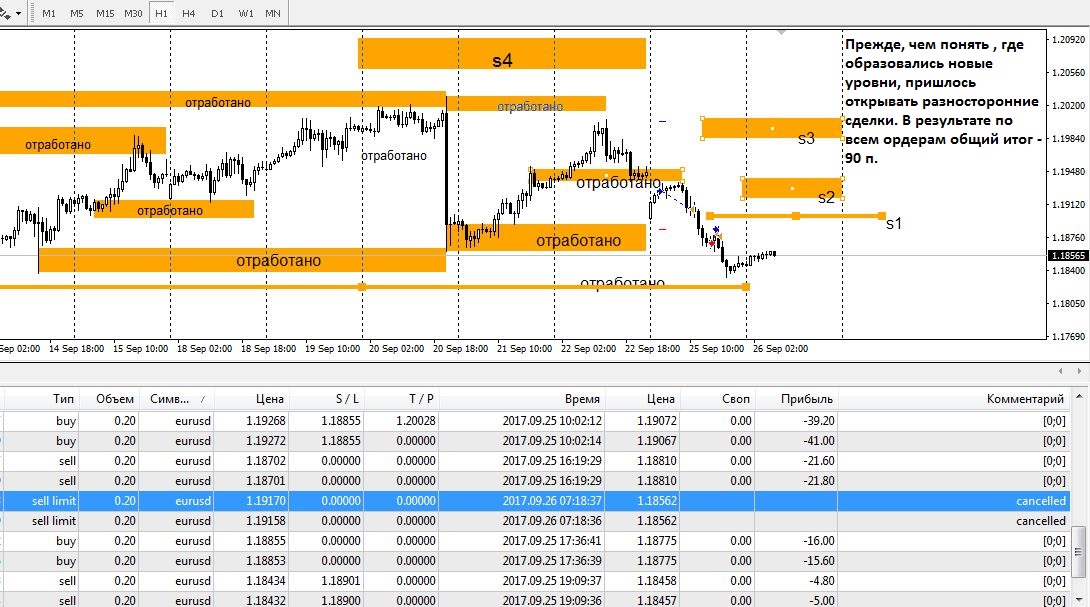The height and width of the screenshot is (607, 1090).
Task: Switch chart to M30 timeframe
Action: tap(133, 13)
